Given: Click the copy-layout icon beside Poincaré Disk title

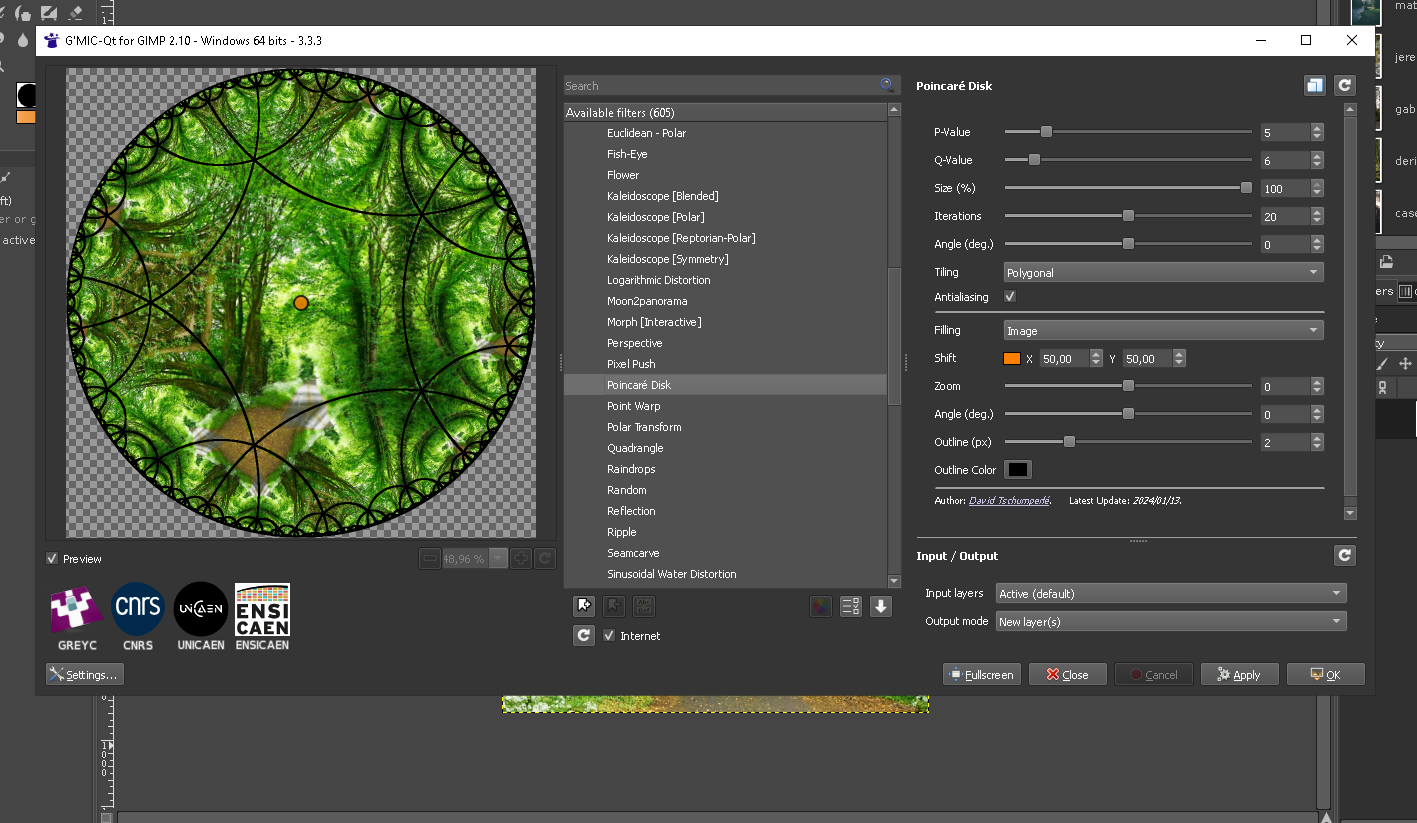Looking at the screenshot, I should tap(1315, 86).
